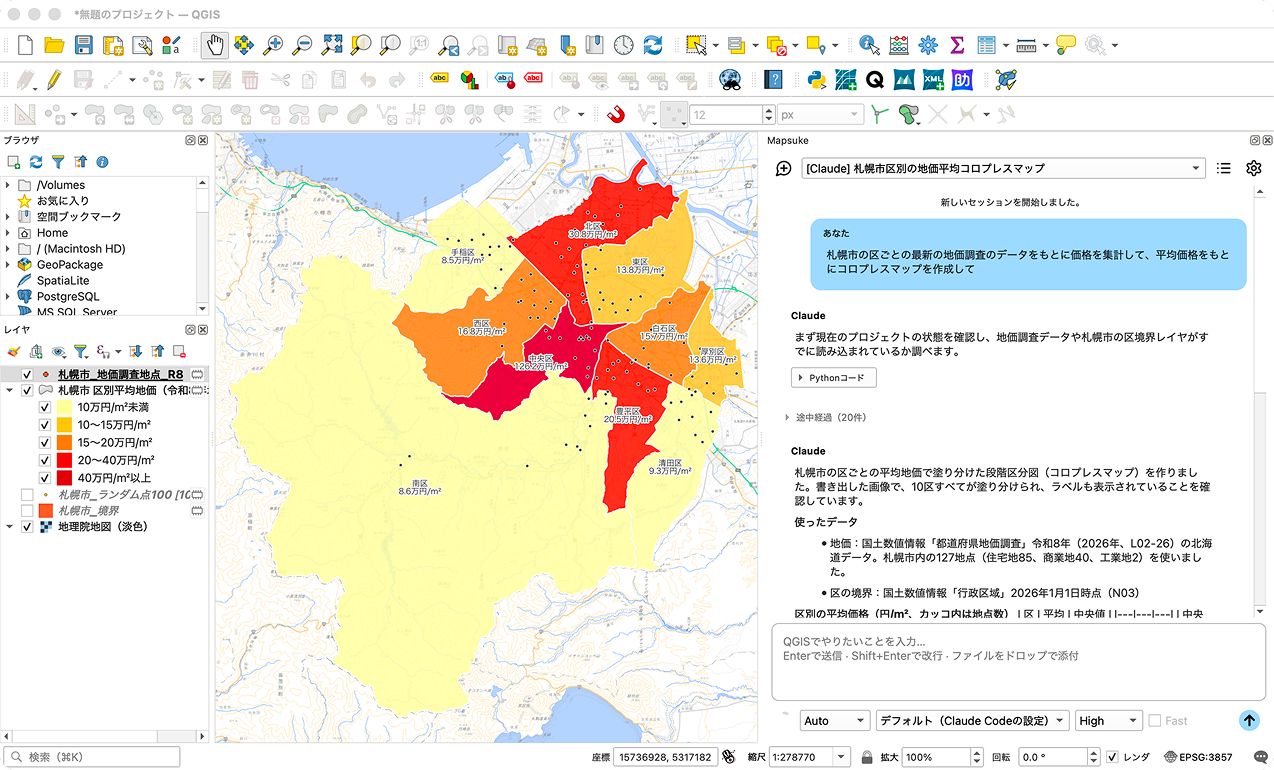Open the Claude session title dropdown
The height and width of the screenshot is (770, 1274).
tap(1003, 169)
